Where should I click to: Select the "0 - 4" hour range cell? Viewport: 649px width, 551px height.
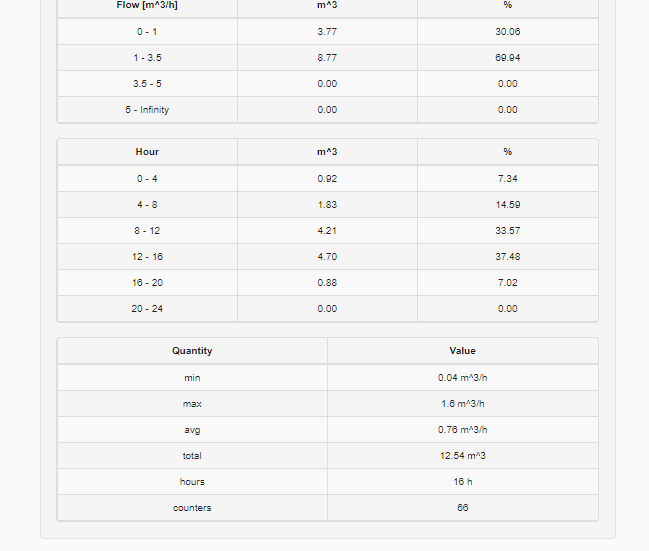tap(147, 179)
